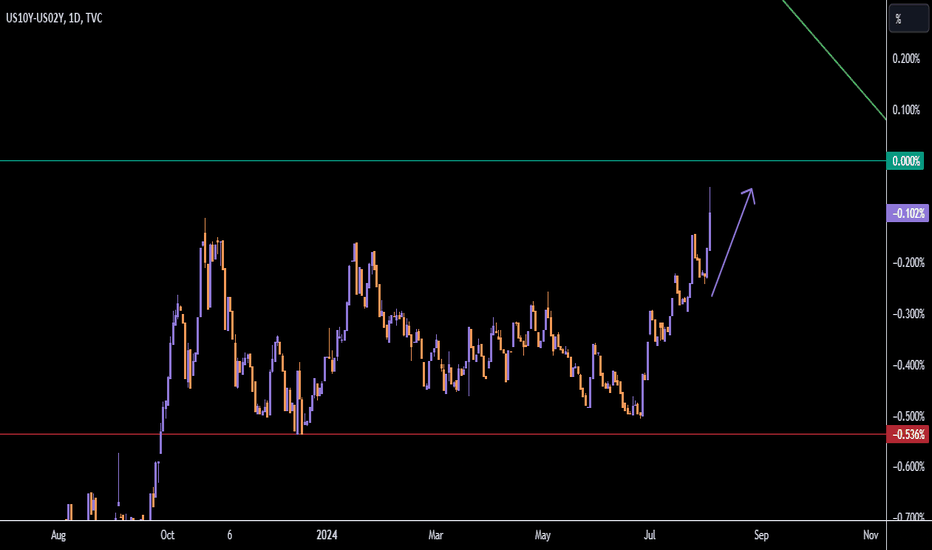
Task: Click the red -0.536% price label
Action: (x=908, y=435)
